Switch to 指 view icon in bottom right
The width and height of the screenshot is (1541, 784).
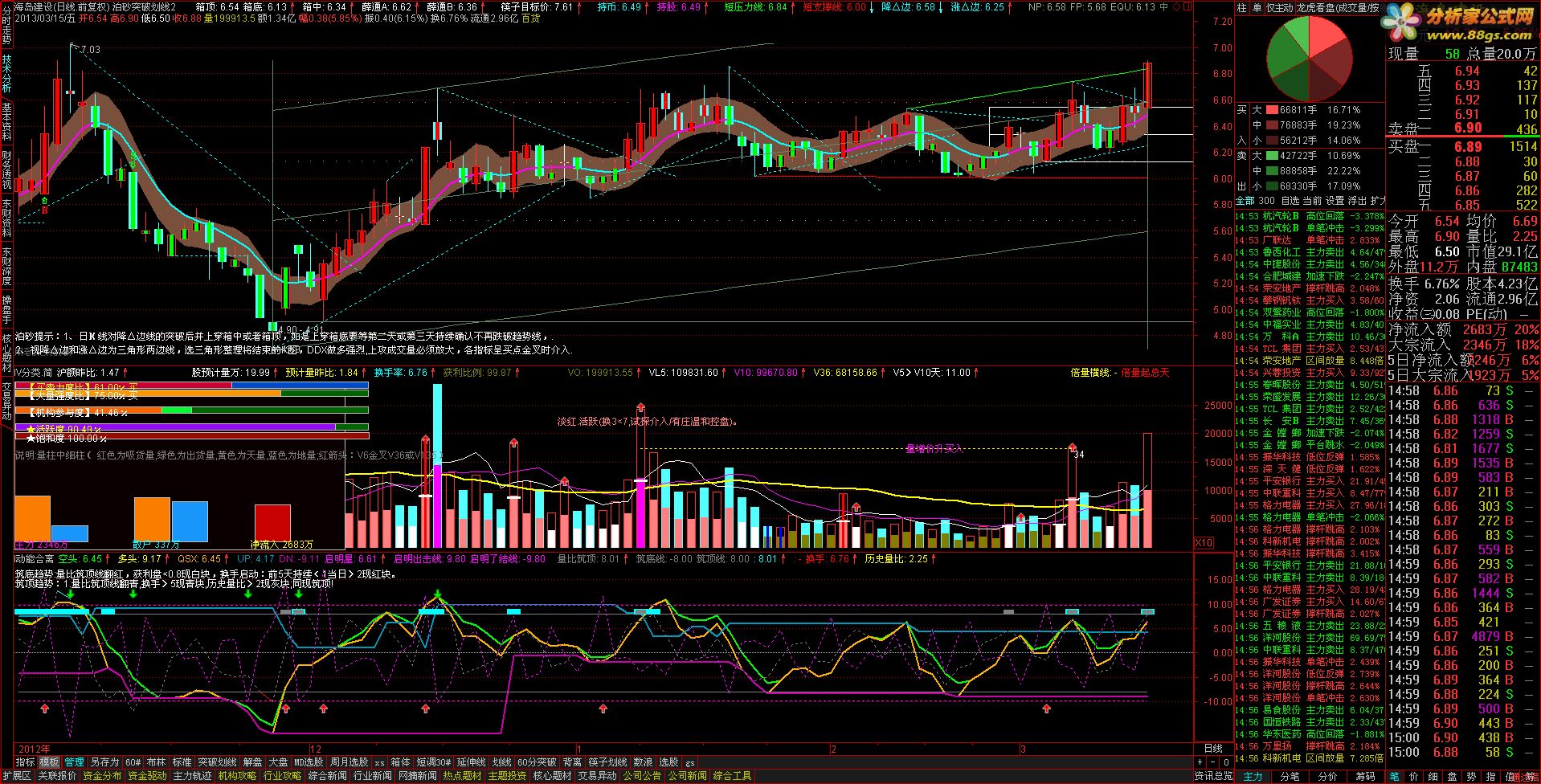click(1491, 776)
